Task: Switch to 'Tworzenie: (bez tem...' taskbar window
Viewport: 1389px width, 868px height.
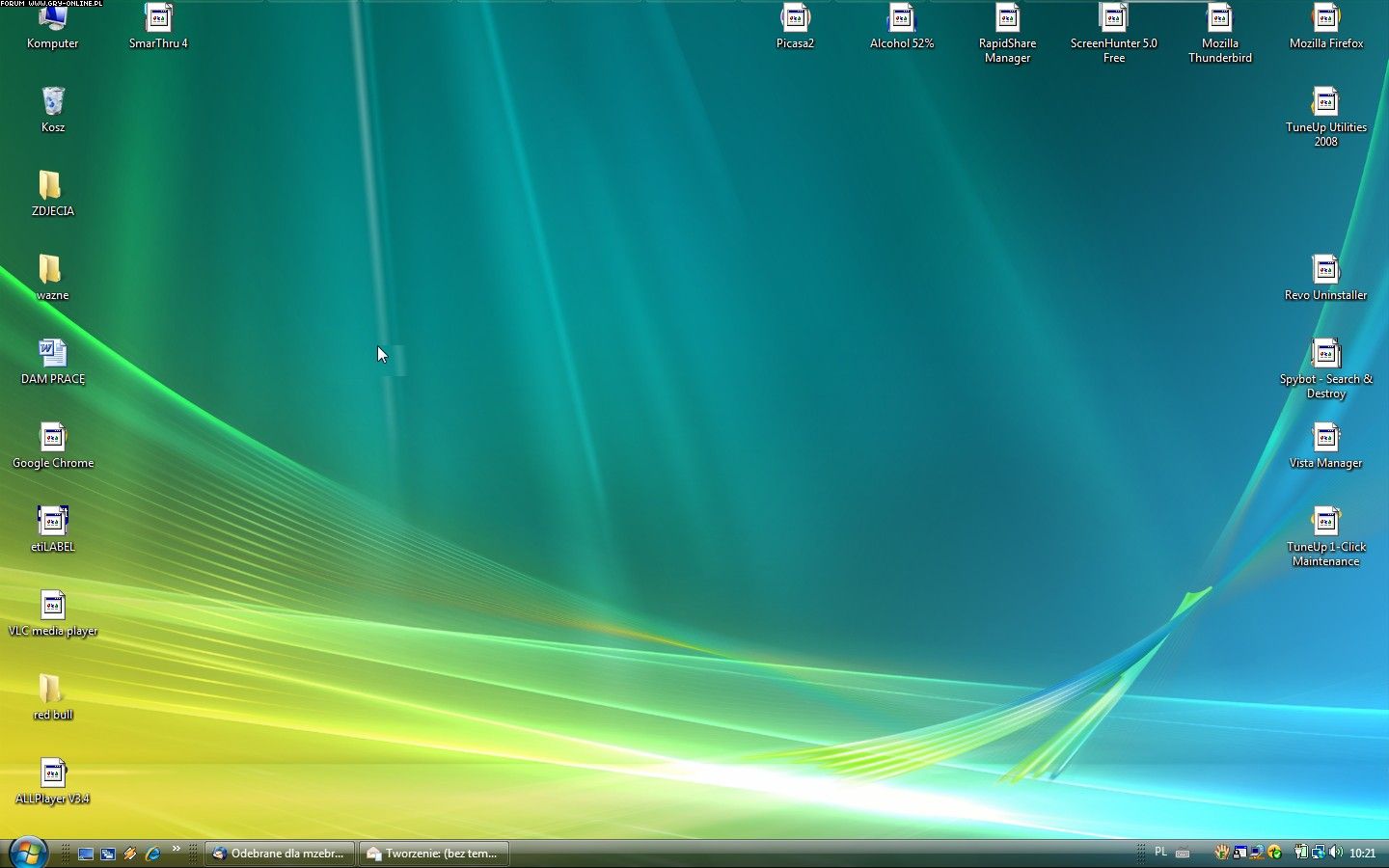Action: tap(433, 854)
